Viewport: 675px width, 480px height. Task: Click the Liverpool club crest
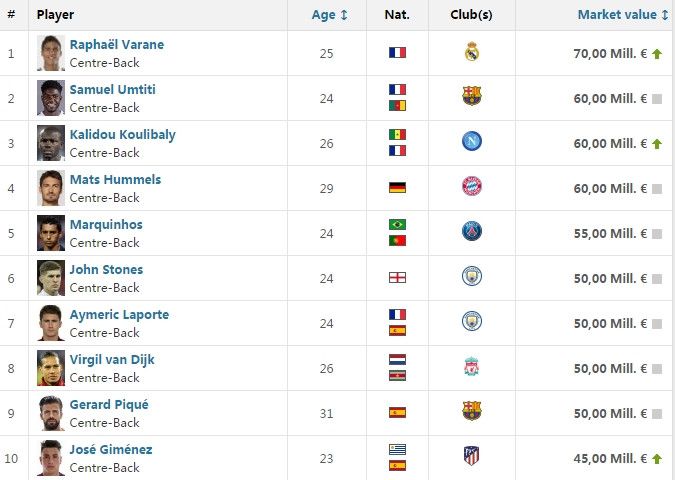click(x=472, y=367)
